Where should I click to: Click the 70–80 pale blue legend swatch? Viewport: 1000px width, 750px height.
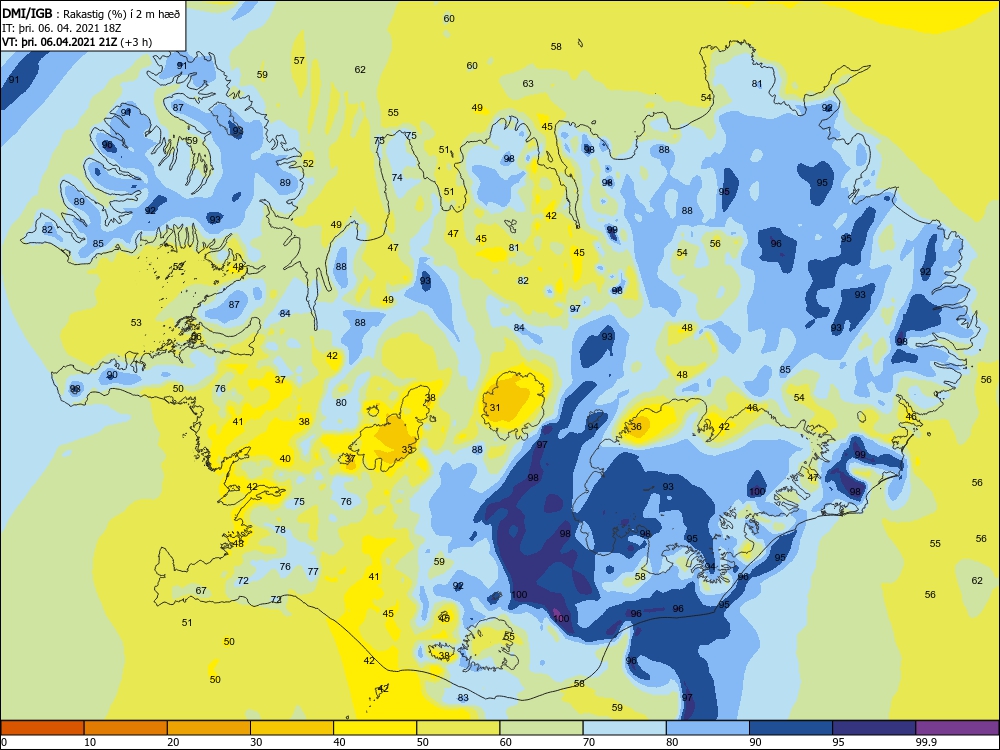[624, 728]
